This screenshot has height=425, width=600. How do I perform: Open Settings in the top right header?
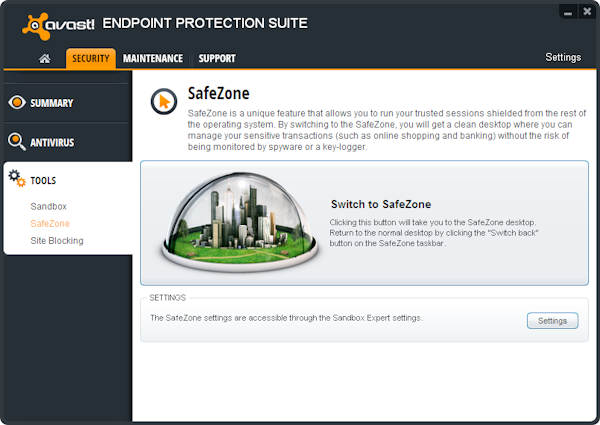[x=563, y=57]
